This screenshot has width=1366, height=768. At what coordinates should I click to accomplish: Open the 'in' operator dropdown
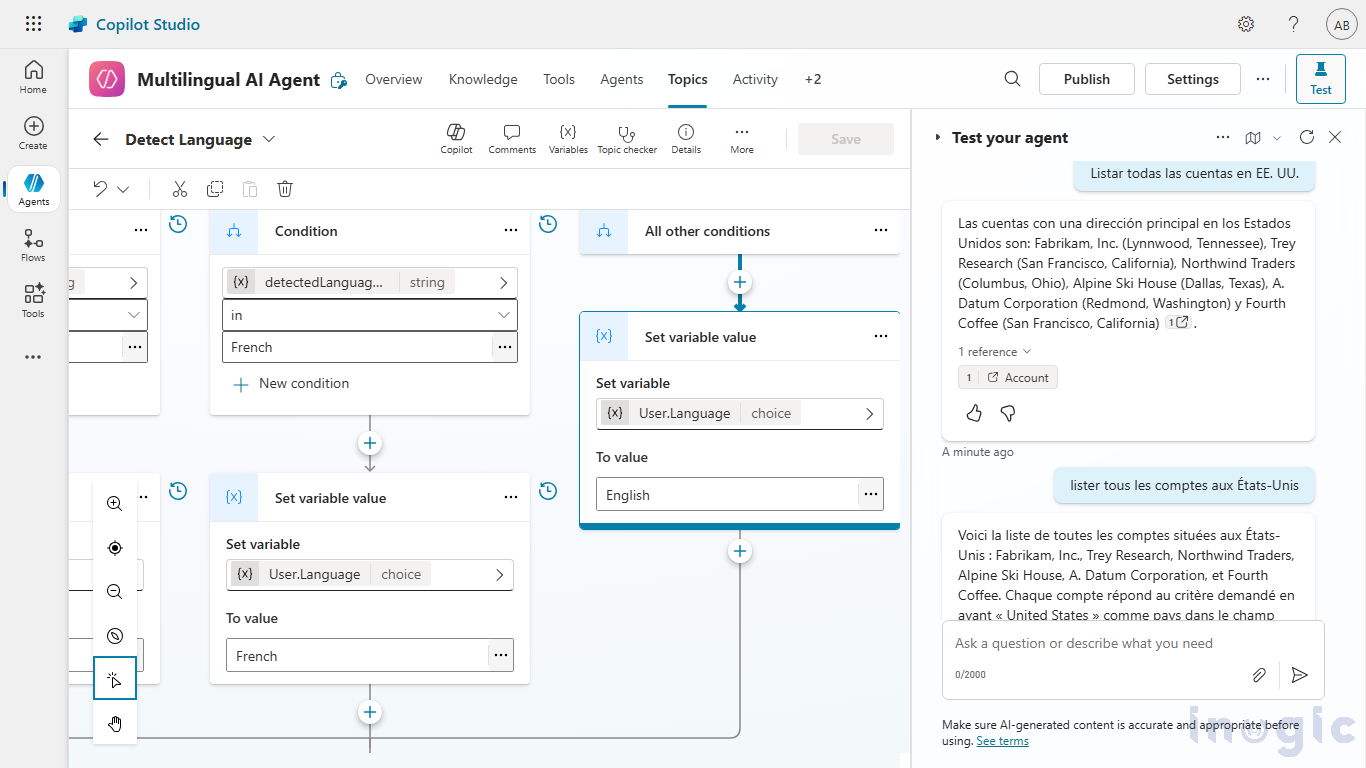point(369,315)
